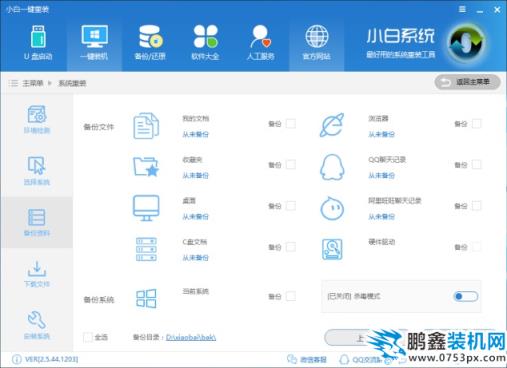Screen dimensions: 507x368
Task: Click the breadcrumb list icon before 主菜单
Action: pyautogui.click(x=13, y=83)
